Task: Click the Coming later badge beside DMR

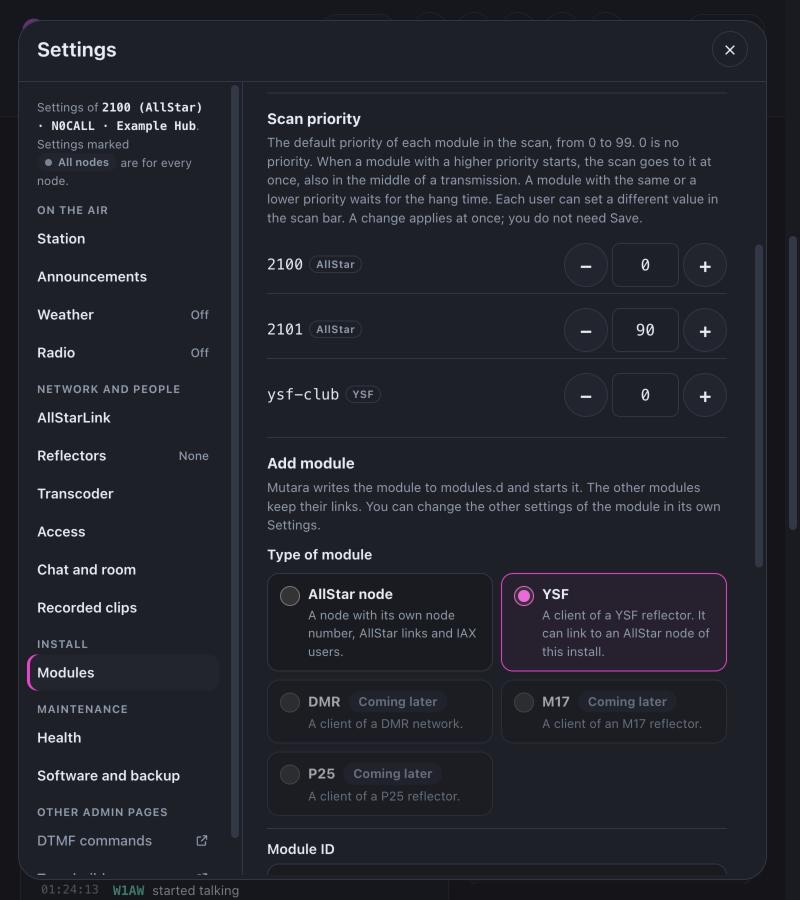Action: [398, 701]
